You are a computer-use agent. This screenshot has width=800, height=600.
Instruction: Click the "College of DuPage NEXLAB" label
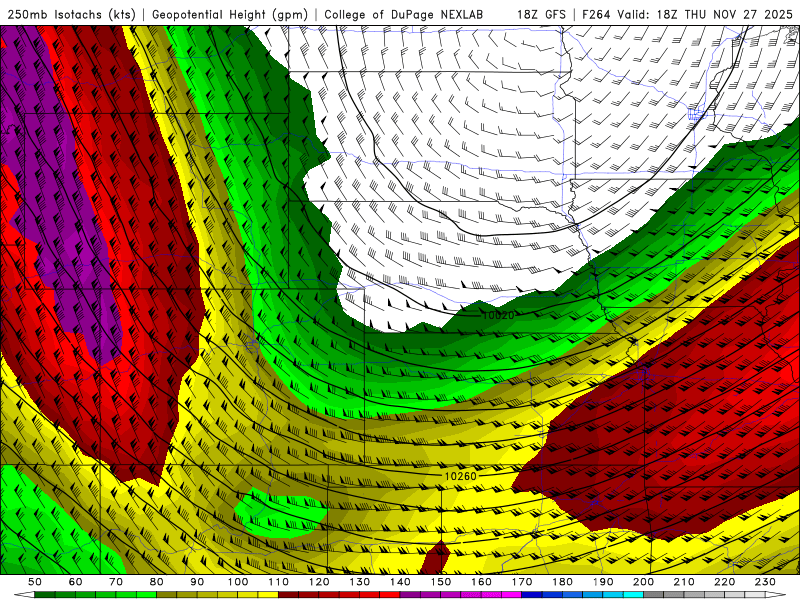[404, 15]
